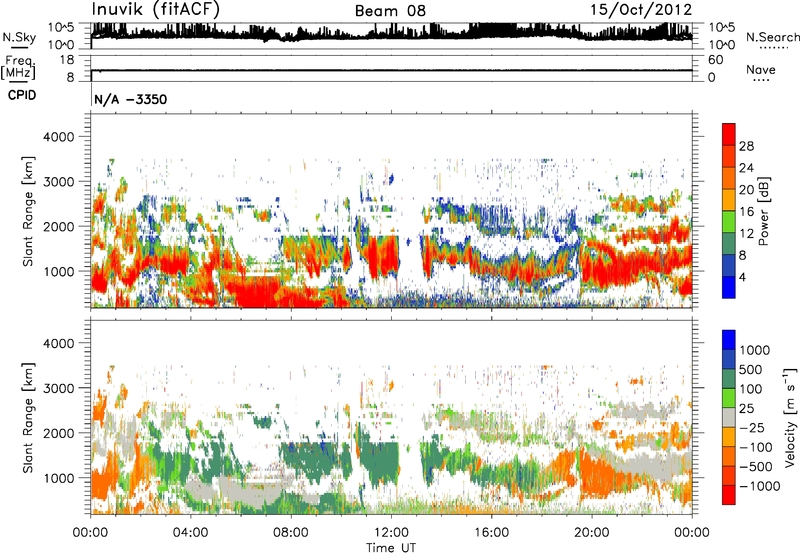This screenshot has width=800, height=554.
Task: Click the right '10^0' noise axis label
Action: (x=721, y=45)
